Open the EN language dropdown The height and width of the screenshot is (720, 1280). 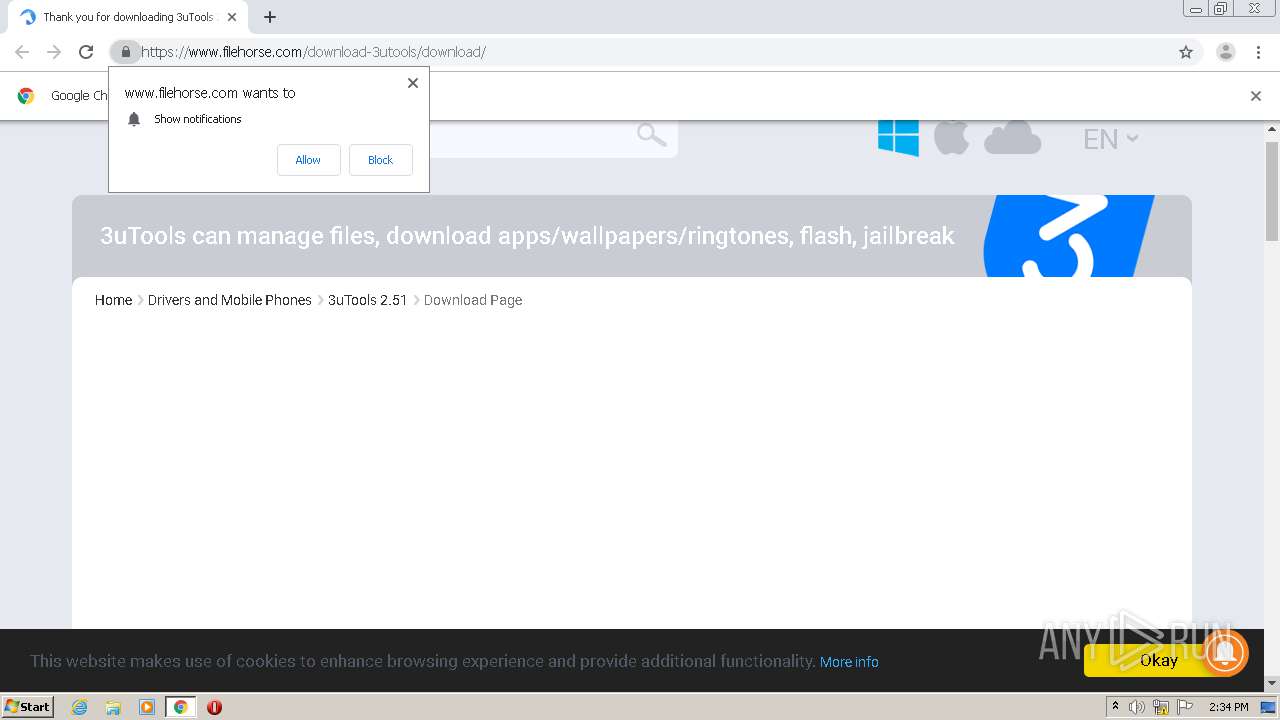click(x=1110, y=139)
